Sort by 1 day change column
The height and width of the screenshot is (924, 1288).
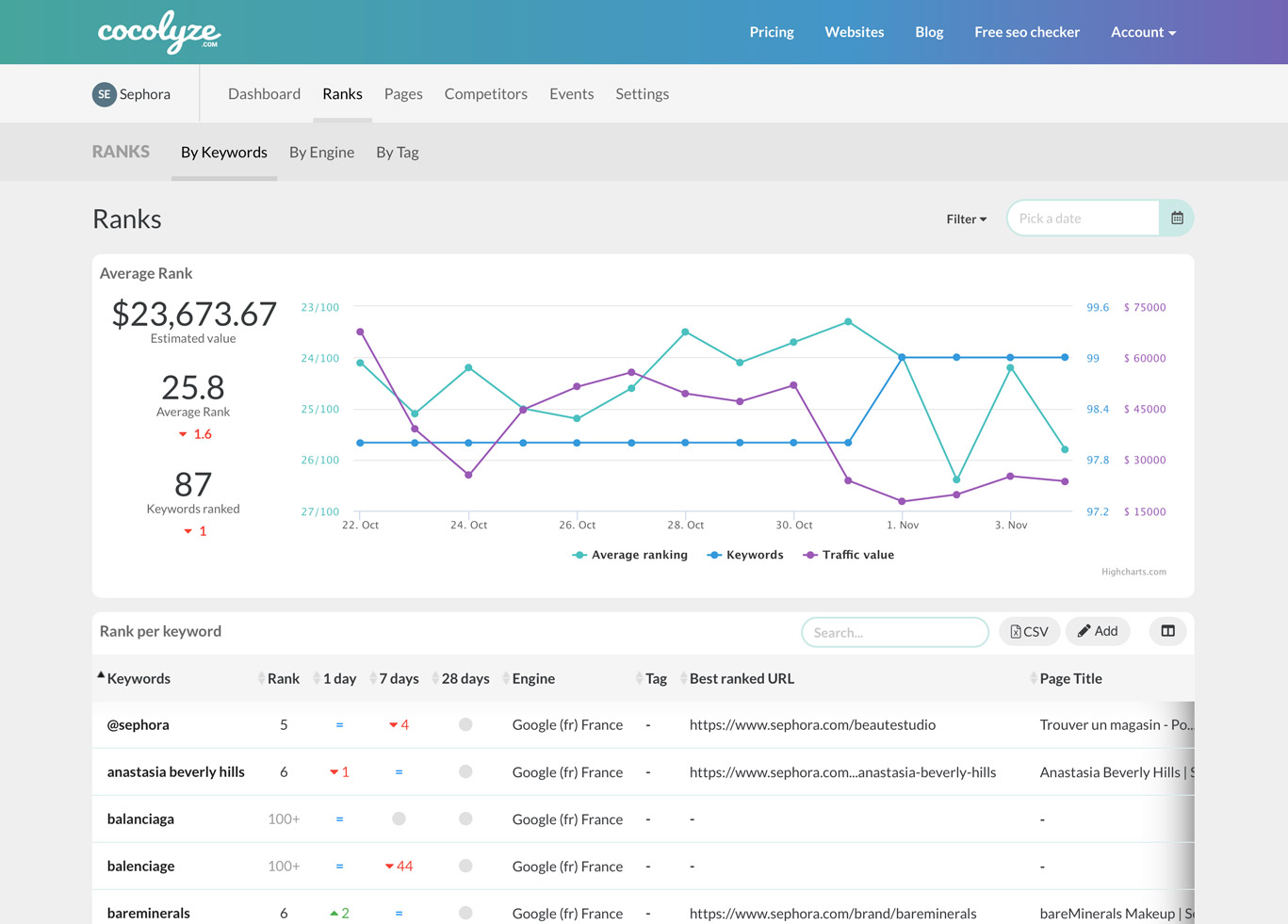(339, 678)
